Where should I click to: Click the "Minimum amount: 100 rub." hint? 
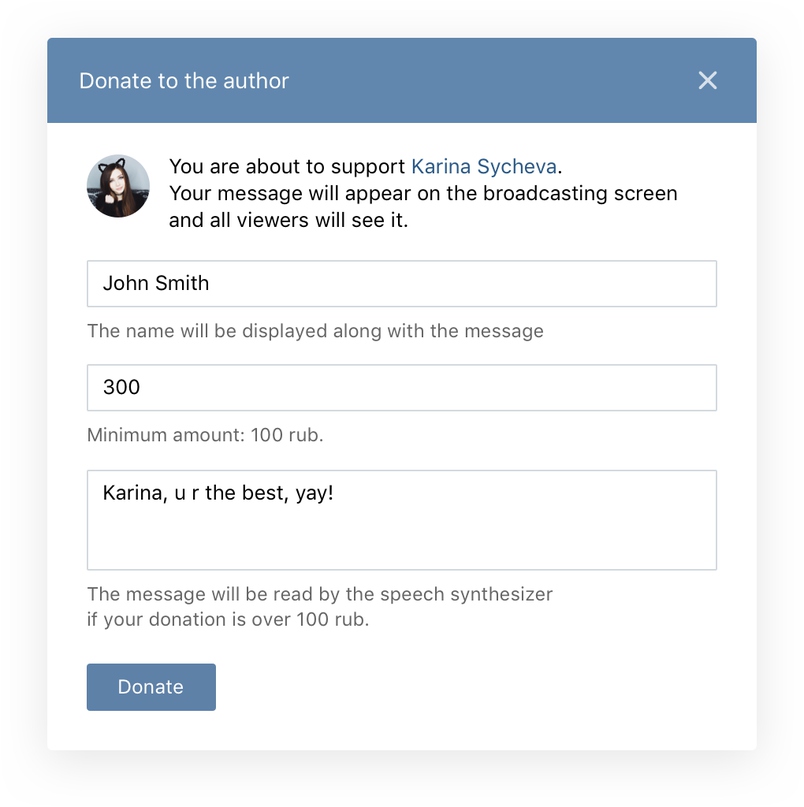[x=205, y=435]
